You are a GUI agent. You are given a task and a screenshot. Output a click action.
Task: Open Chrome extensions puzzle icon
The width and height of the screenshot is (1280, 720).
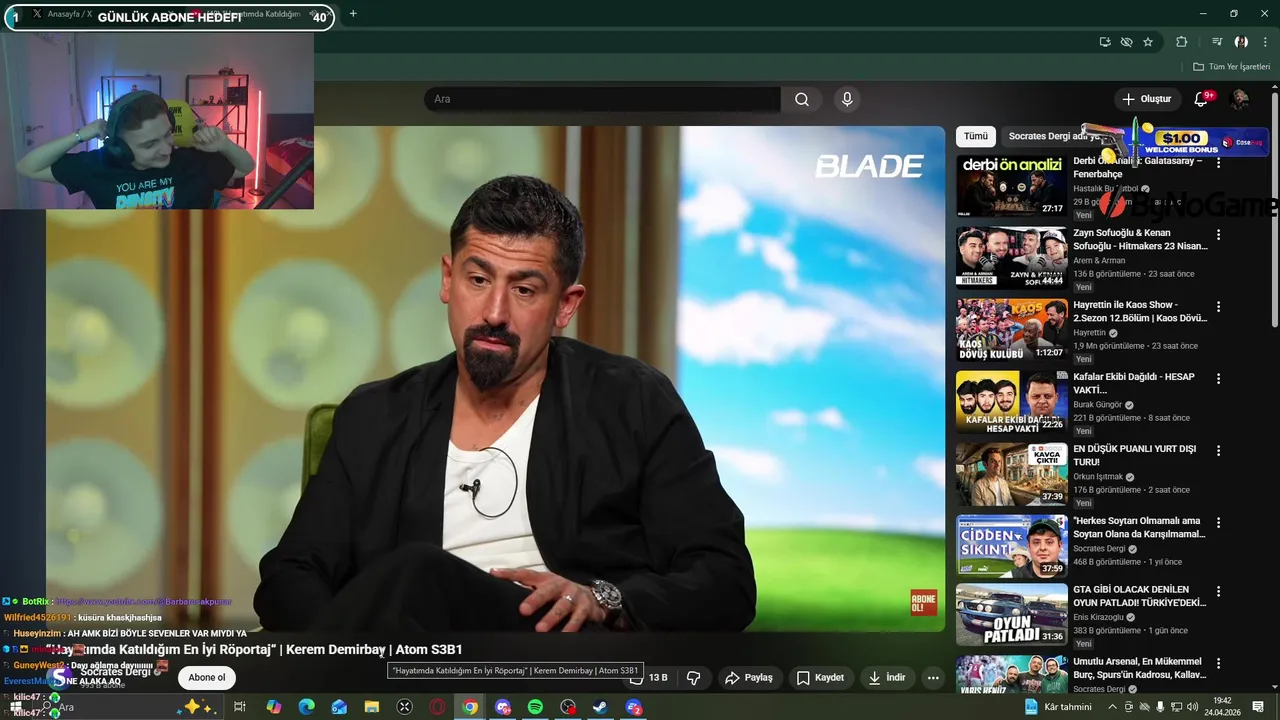[1181, 42]
